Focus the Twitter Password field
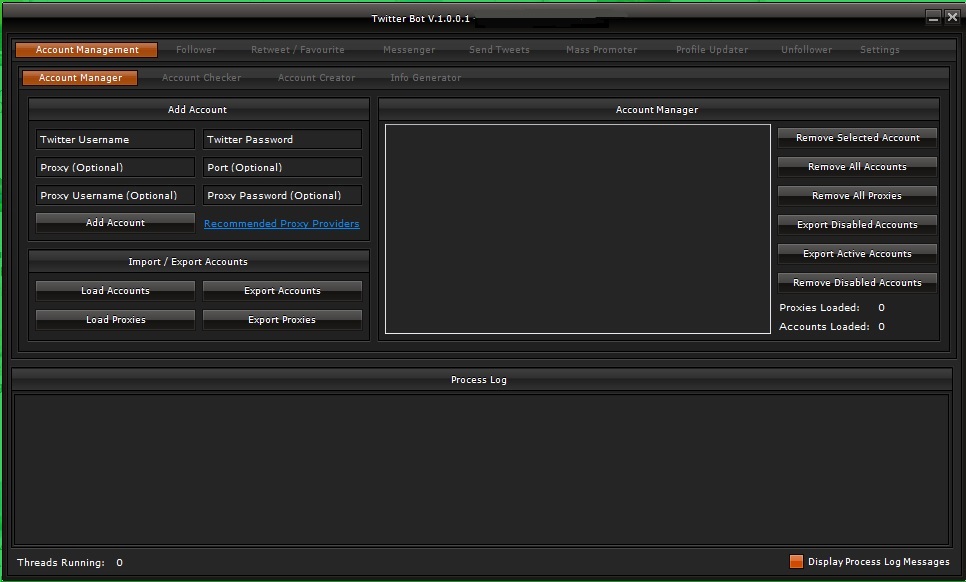This screenshot has width=966, height=582. click(282, 139)
